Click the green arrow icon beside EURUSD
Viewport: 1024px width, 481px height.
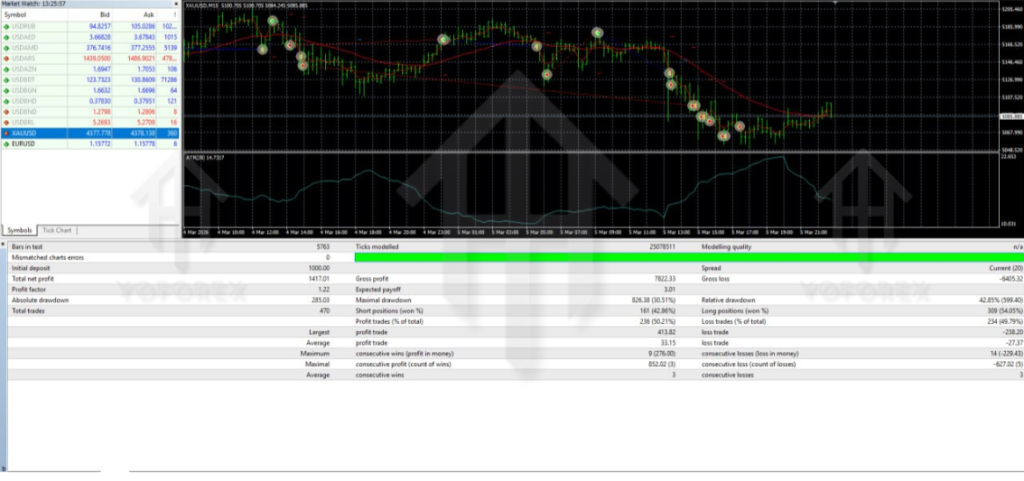[x=7, y=144]
